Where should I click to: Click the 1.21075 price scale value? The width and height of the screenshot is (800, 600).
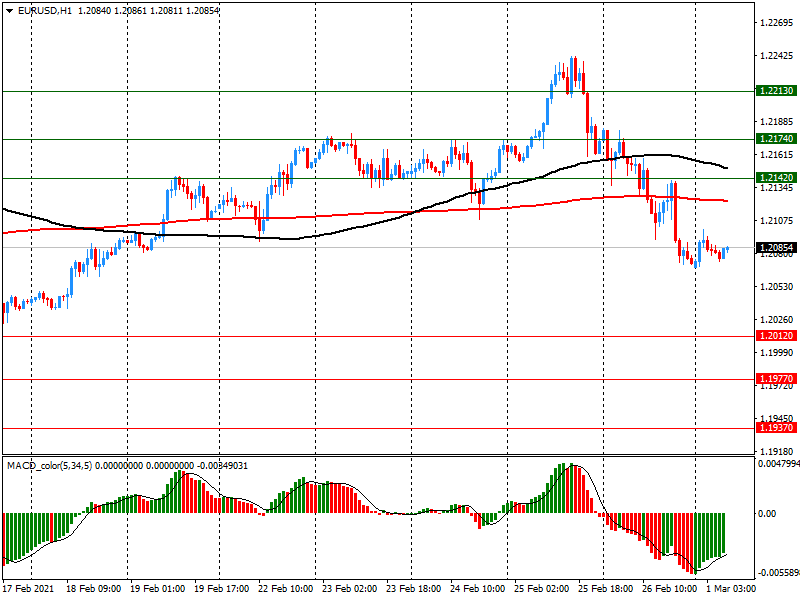point(777,221)
